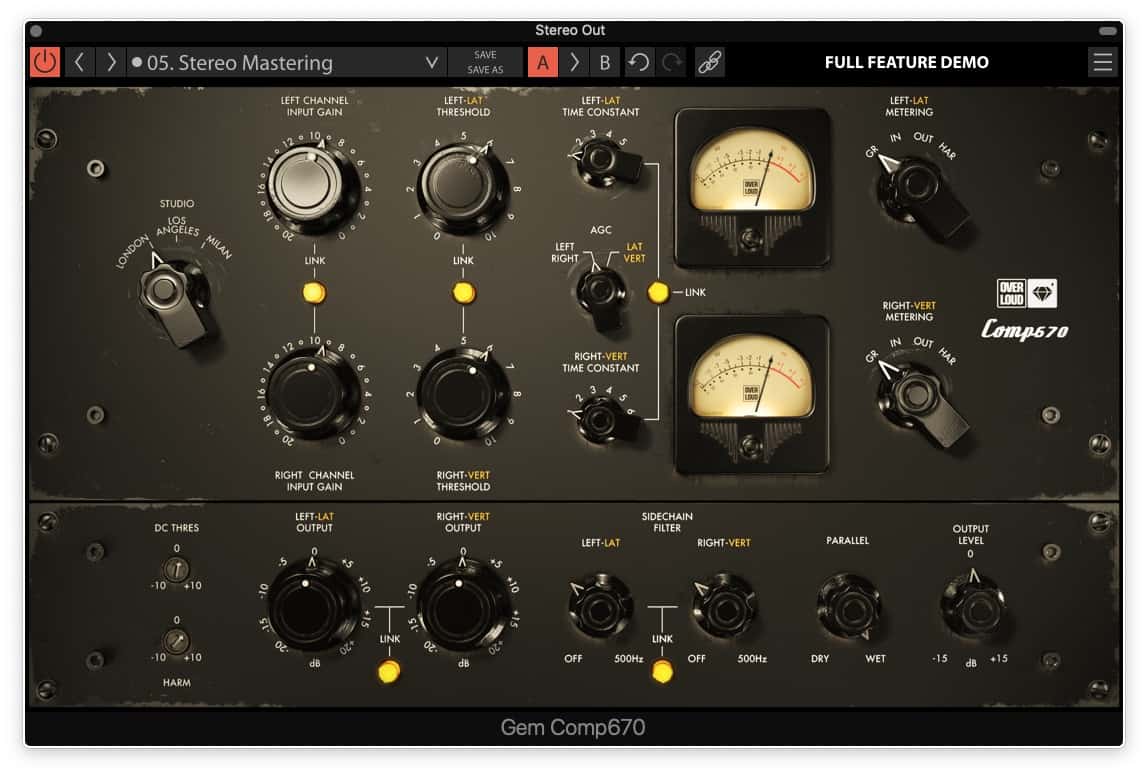Go to the previous preset
The height and width of the screenshot is (775, 1148).
[x=80, y=62]
